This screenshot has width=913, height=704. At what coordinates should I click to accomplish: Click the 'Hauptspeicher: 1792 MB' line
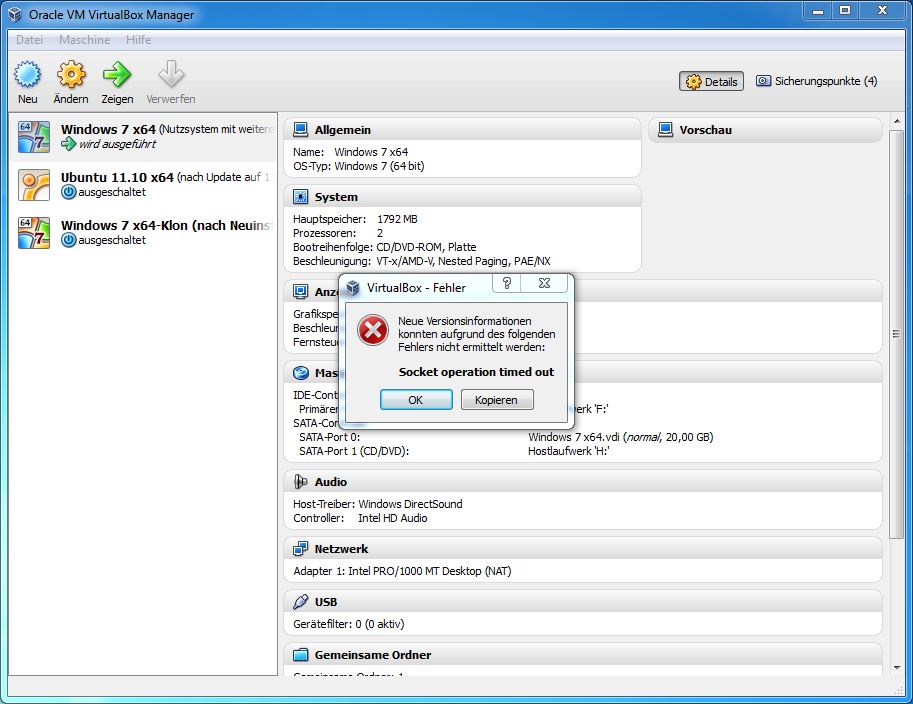pos(355,219)
